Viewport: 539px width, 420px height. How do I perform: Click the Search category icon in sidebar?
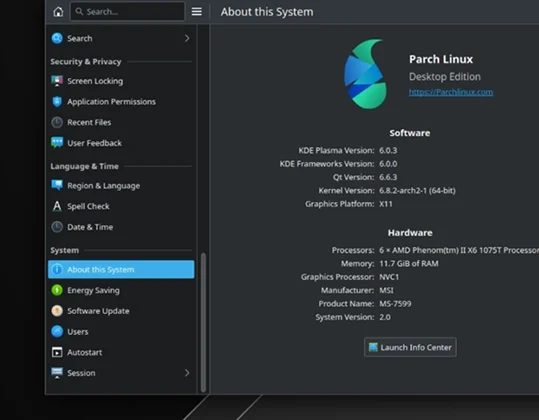57,38
